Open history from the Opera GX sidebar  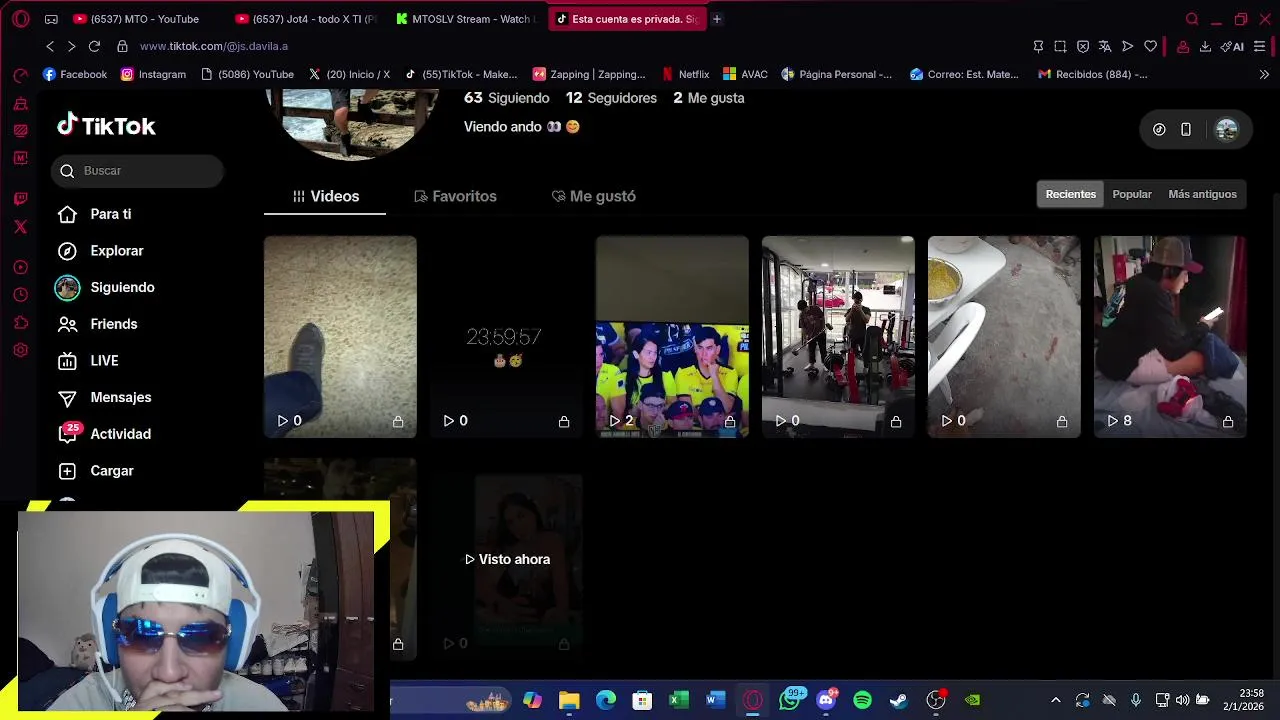(20, 295)
